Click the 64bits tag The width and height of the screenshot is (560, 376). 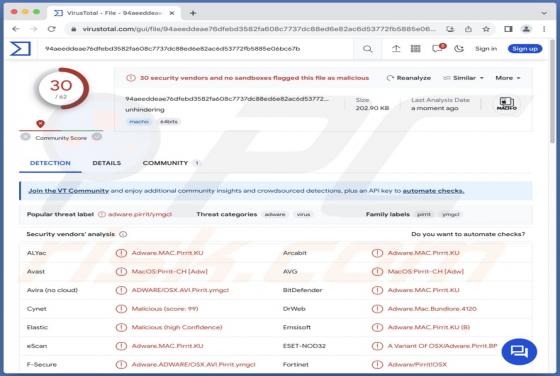tap(169, 122)
